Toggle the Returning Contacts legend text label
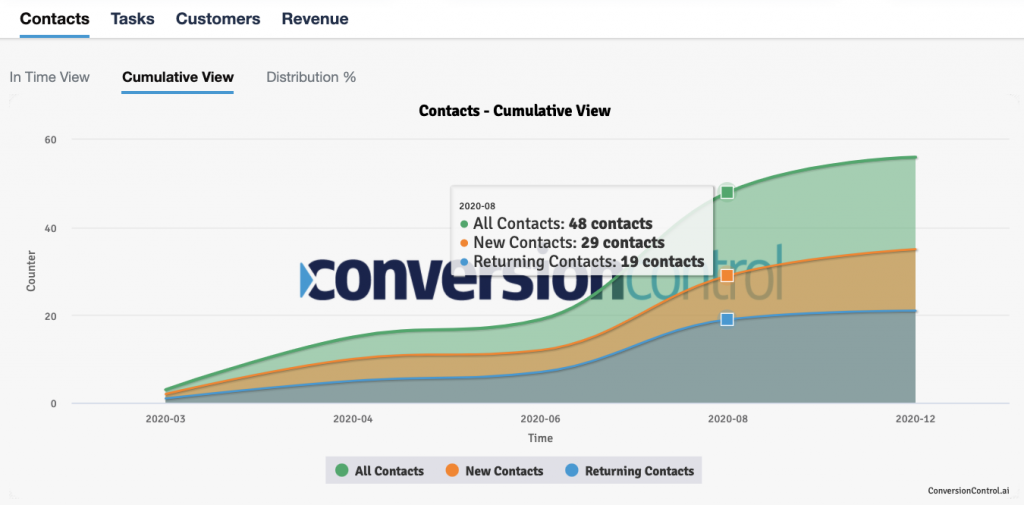 [639, 471]
